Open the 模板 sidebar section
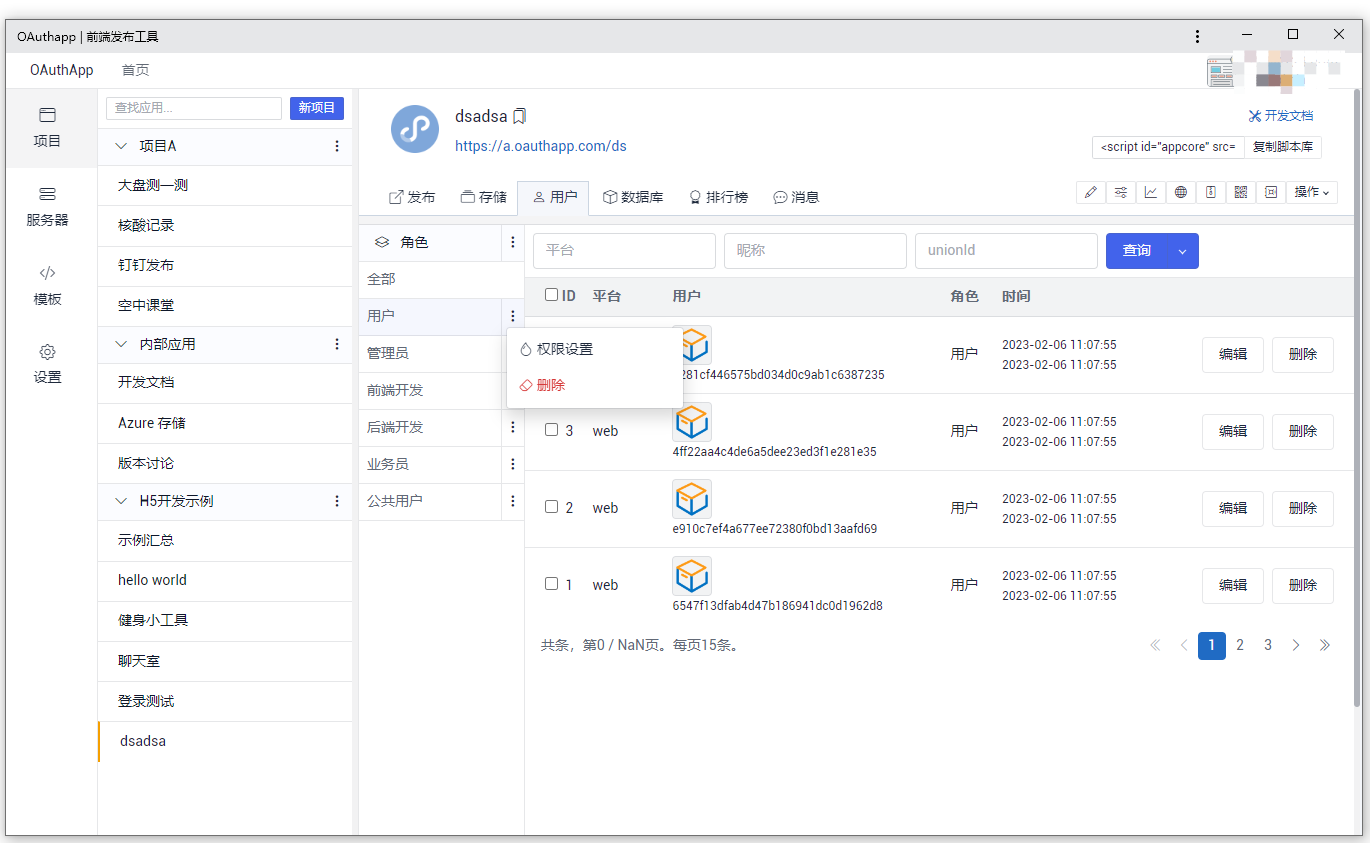 47,285
